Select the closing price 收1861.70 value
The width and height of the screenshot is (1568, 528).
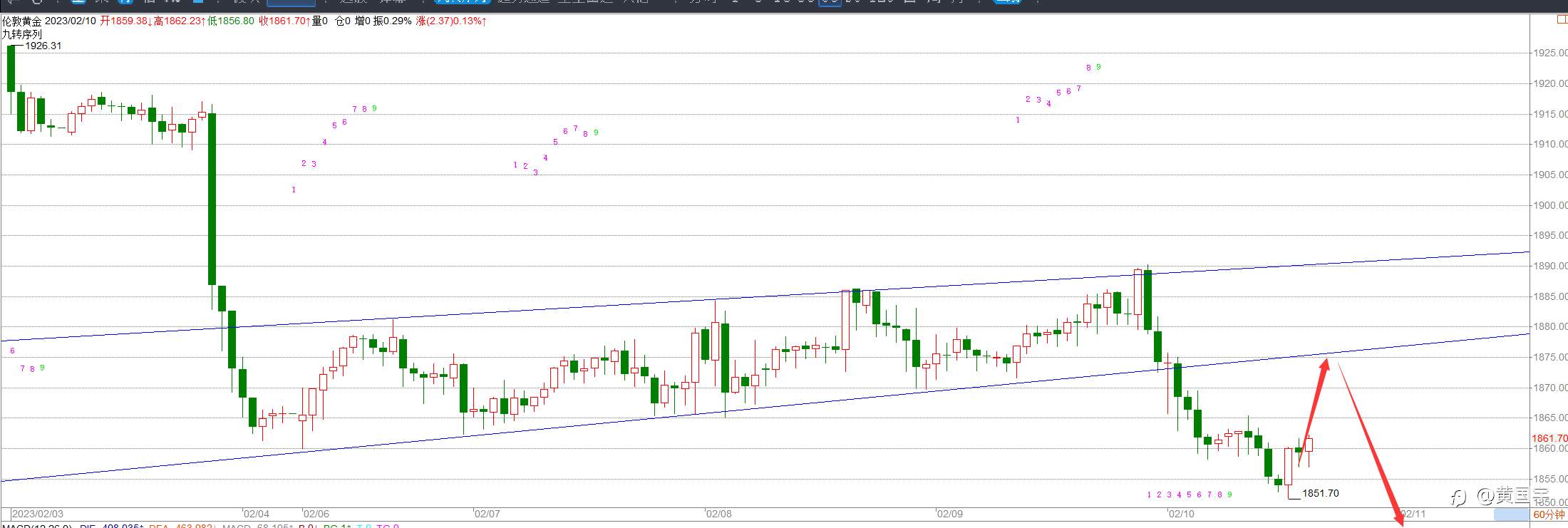click(282, 21)
